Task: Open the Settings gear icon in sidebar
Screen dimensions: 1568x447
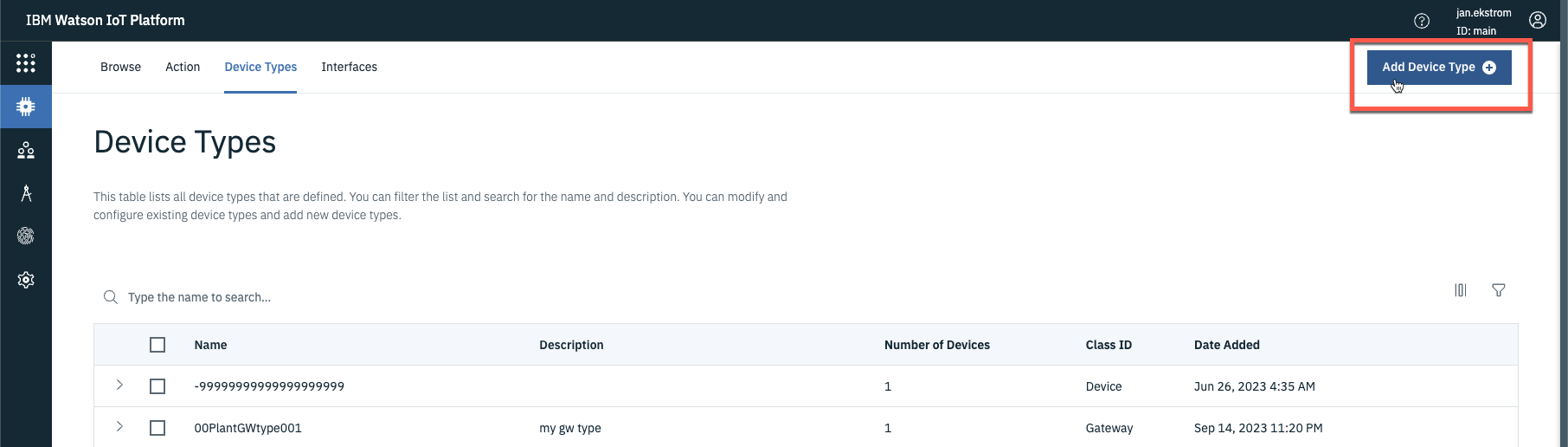Action: click(26, 280)
